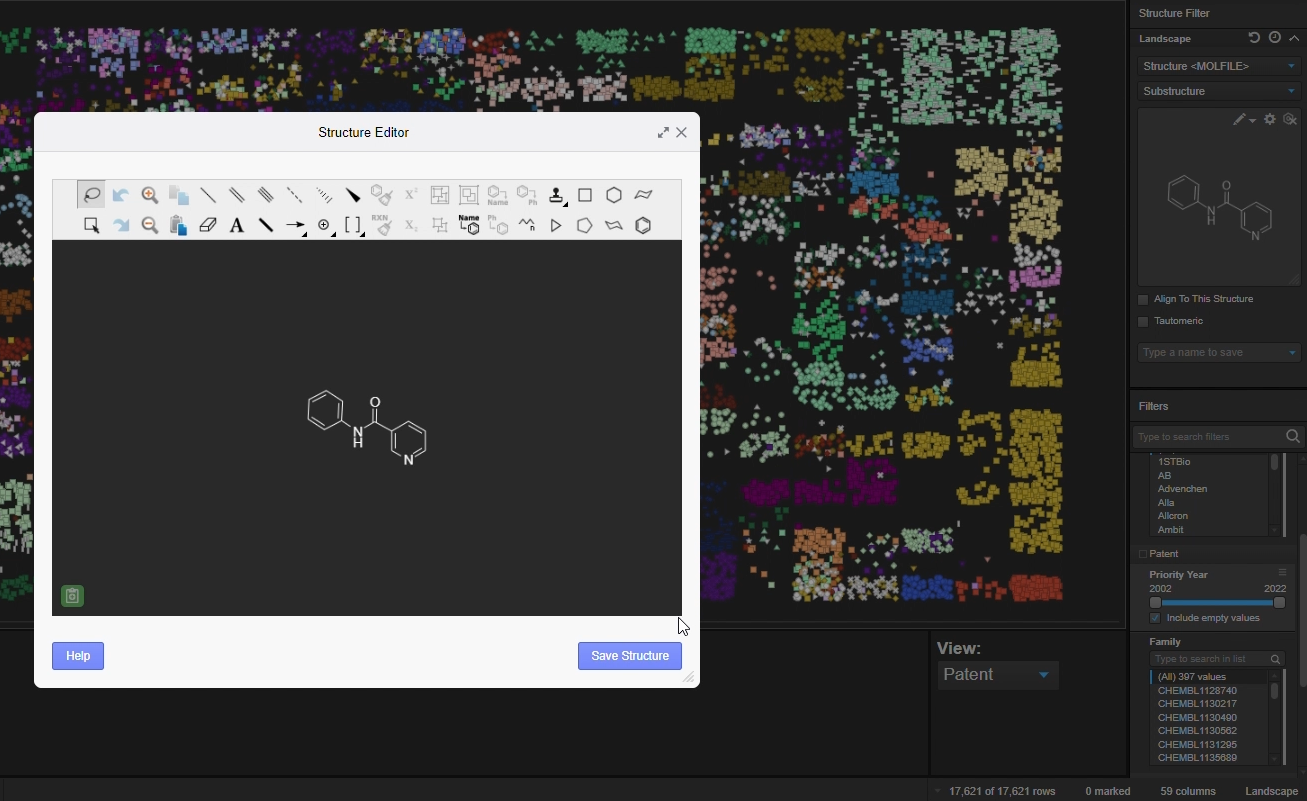
Task: Select the single bond tool
Action: click(208, 195)
